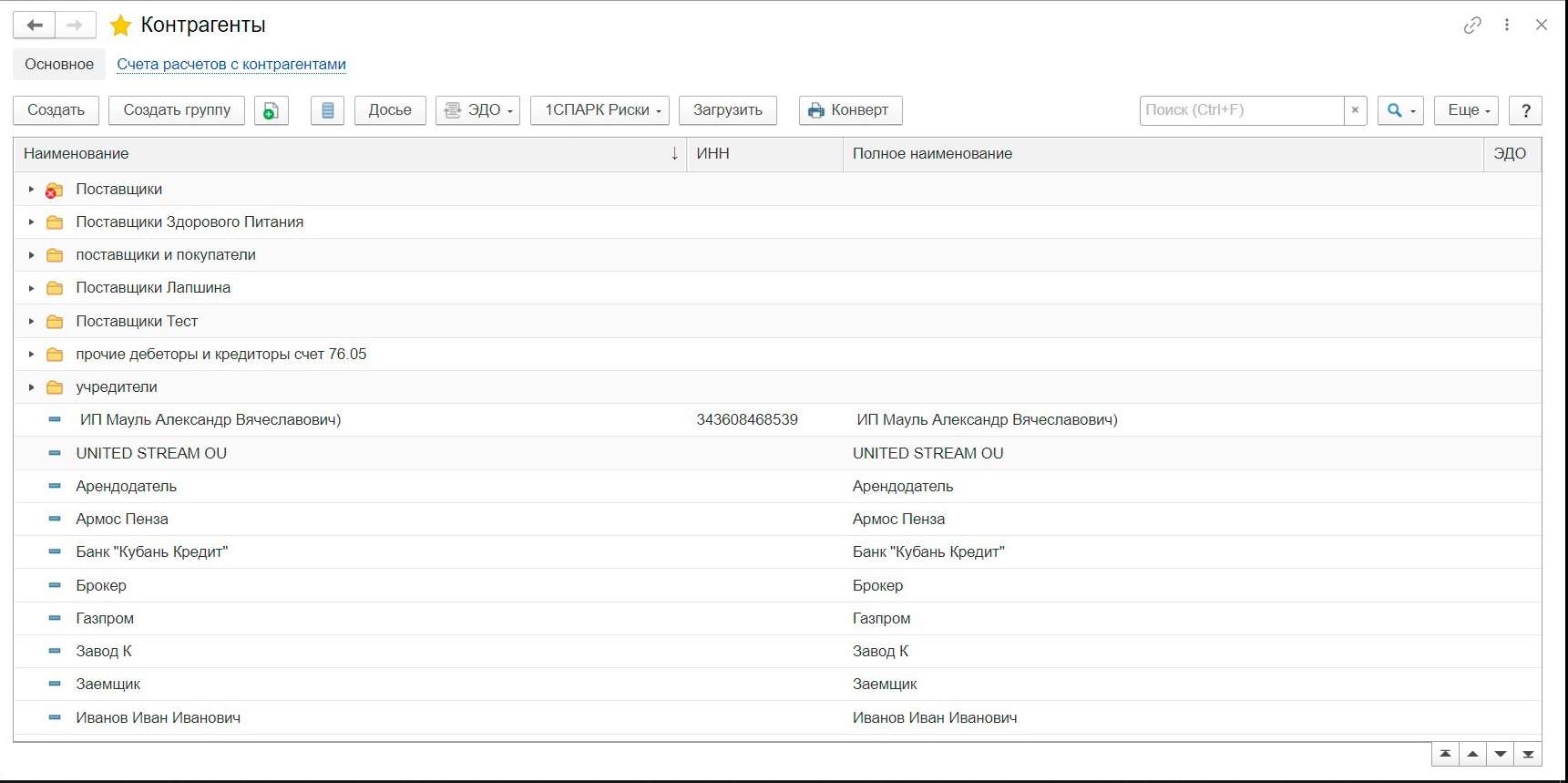Open the three-dot window menu
Screen dimensions: 1568x783
click(1507, 26)
